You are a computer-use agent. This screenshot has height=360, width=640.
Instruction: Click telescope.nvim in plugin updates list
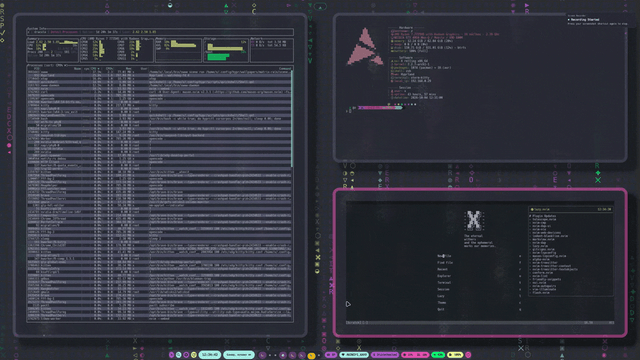coord(544,219)
